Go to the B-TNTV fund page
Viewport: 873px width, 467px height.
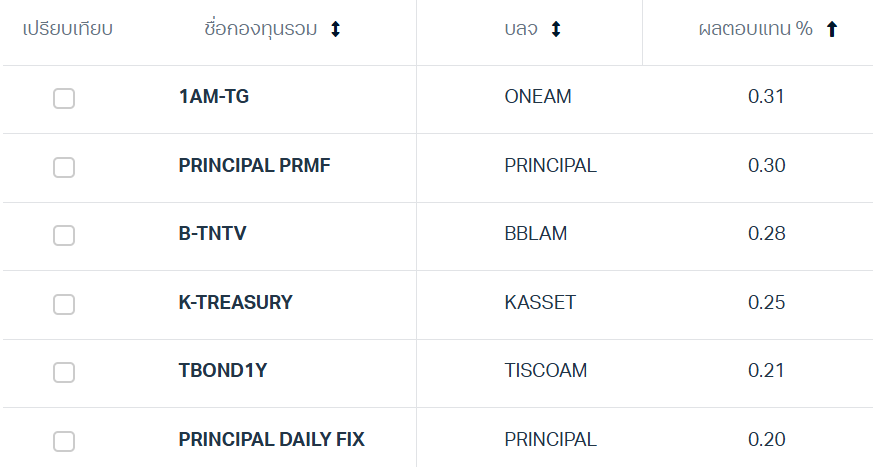(212, 234)
